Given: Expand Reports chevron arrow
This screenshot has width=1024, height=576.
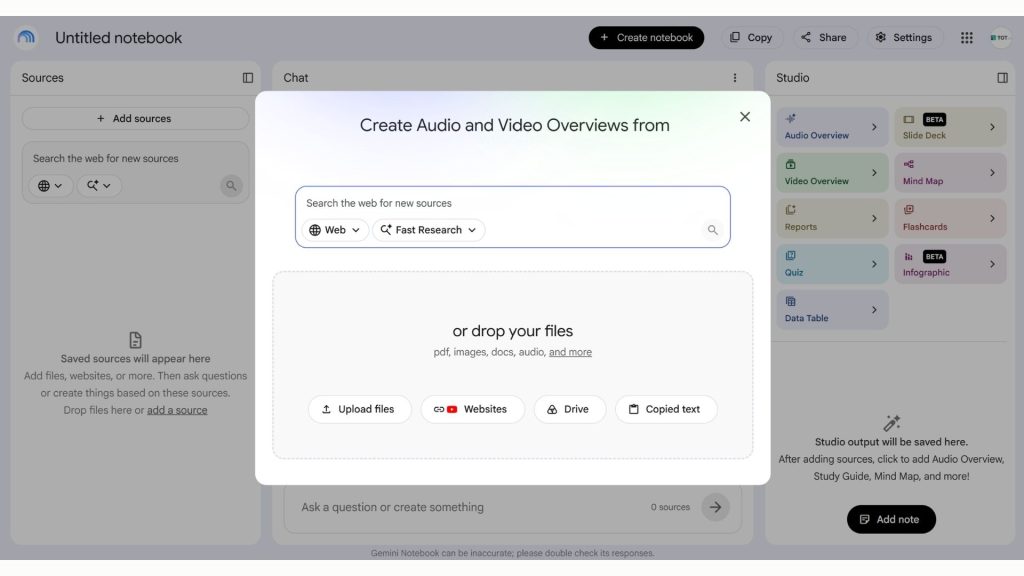Looking at the screenshot, I should click(x=874, y=218).
